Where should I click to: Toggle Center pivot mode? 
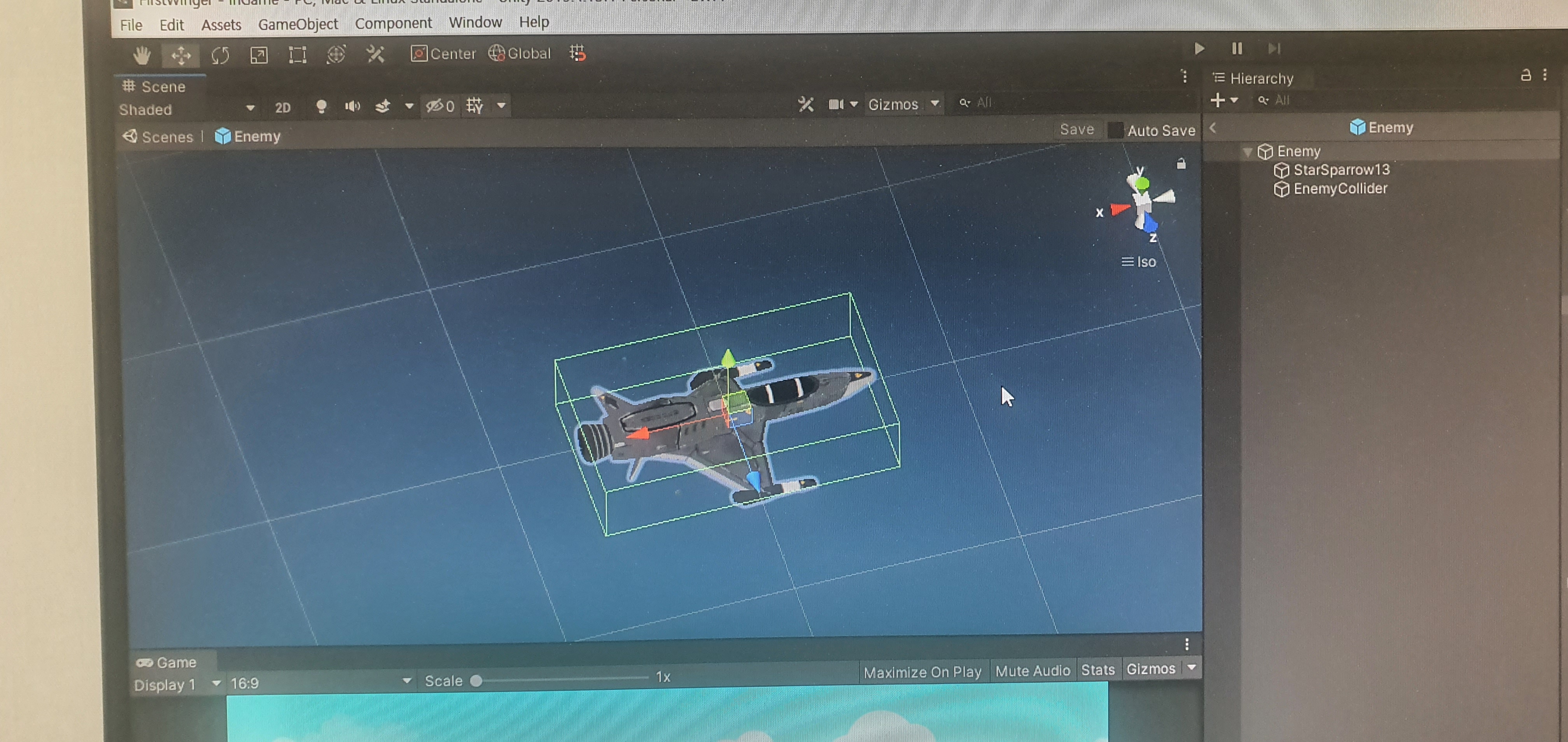(x=443, y=54)
